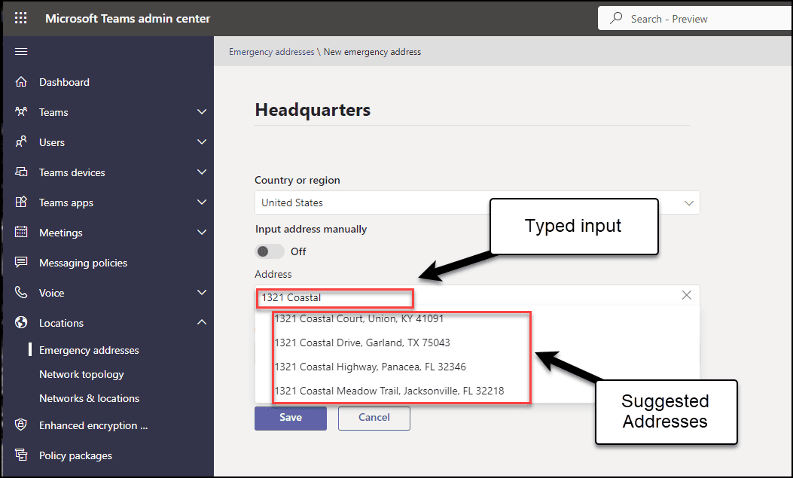The height and width of the screenshot is (478, 794).
Task: Click the Headquarters title text
Action: pos(313,110)
